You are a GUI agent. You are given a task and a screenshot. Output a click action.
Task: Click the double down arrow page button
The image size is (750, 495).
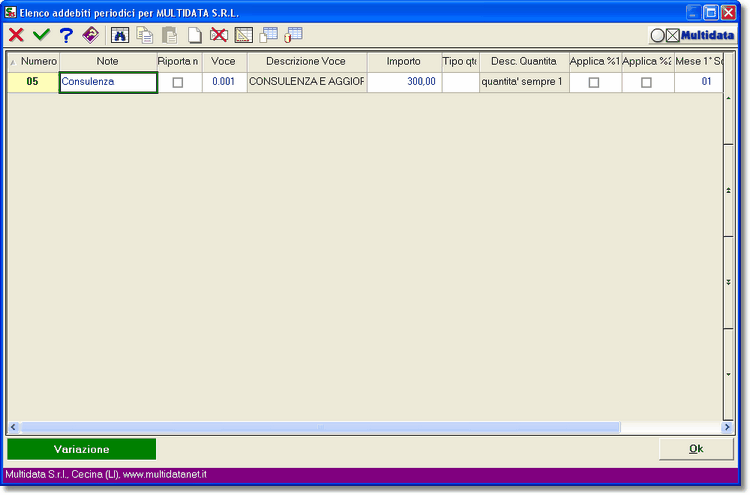pyautogui.click(x=728, y=283)
